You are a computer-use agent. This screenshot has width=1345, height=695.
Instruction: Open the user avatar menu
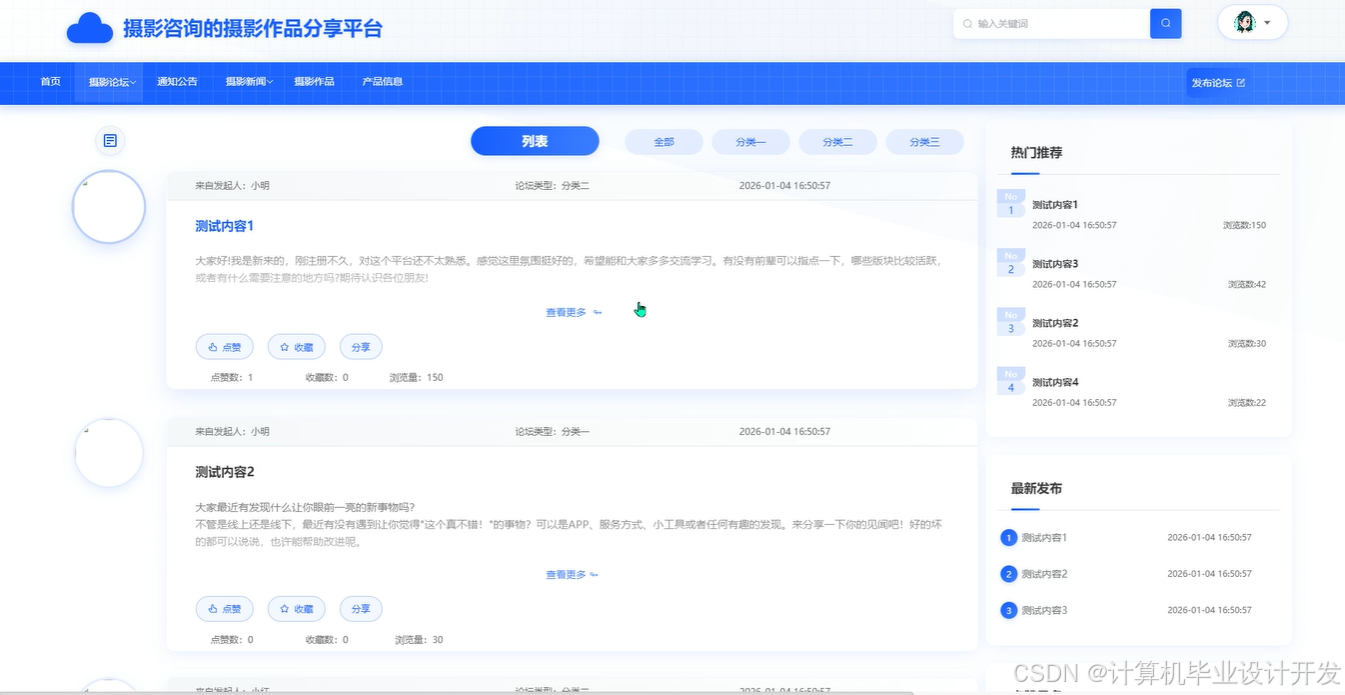1252,23
